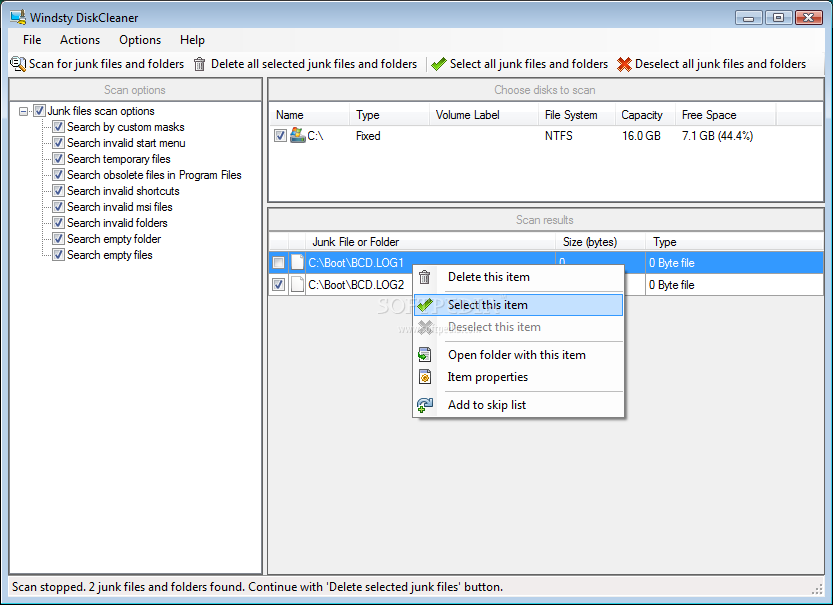Click Delete all selected junk files and folders
Viewport: 833px width, 605px height.
point(305,64)
